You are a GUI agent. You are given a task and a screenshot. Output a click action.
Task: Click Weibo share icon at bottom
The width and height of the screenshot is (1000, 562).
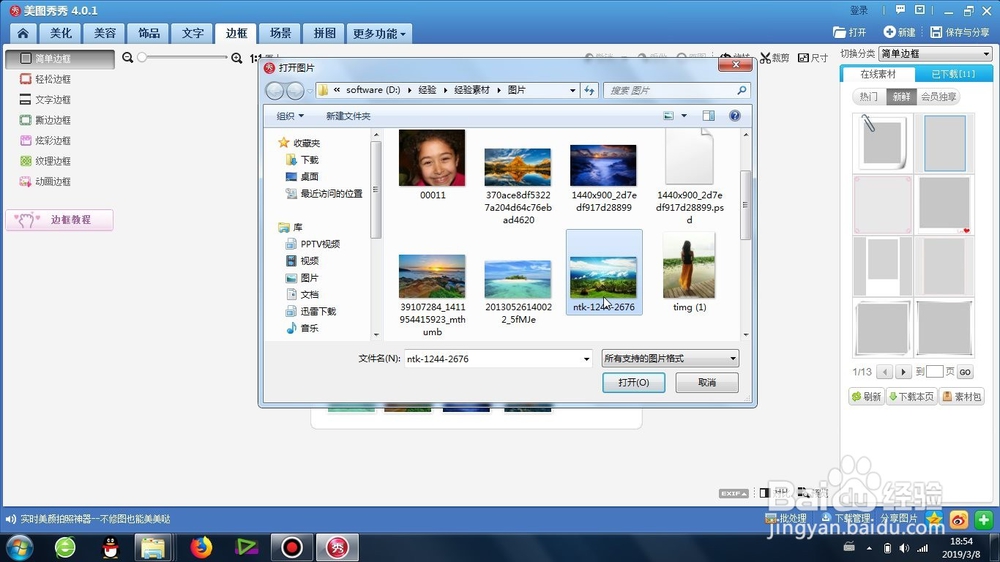[959, 520]
